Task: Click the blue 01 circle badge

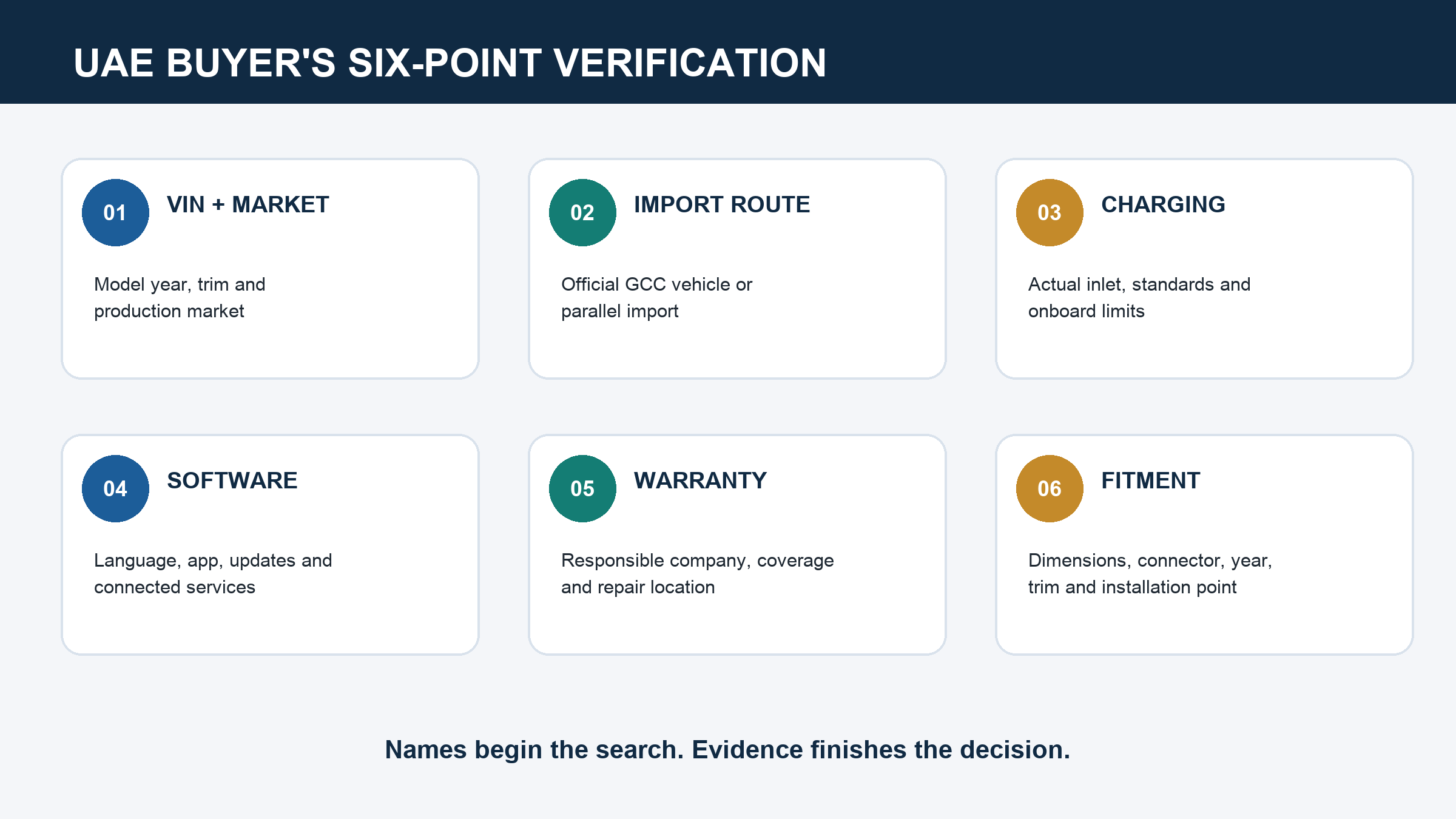Action: click(115, 212)
